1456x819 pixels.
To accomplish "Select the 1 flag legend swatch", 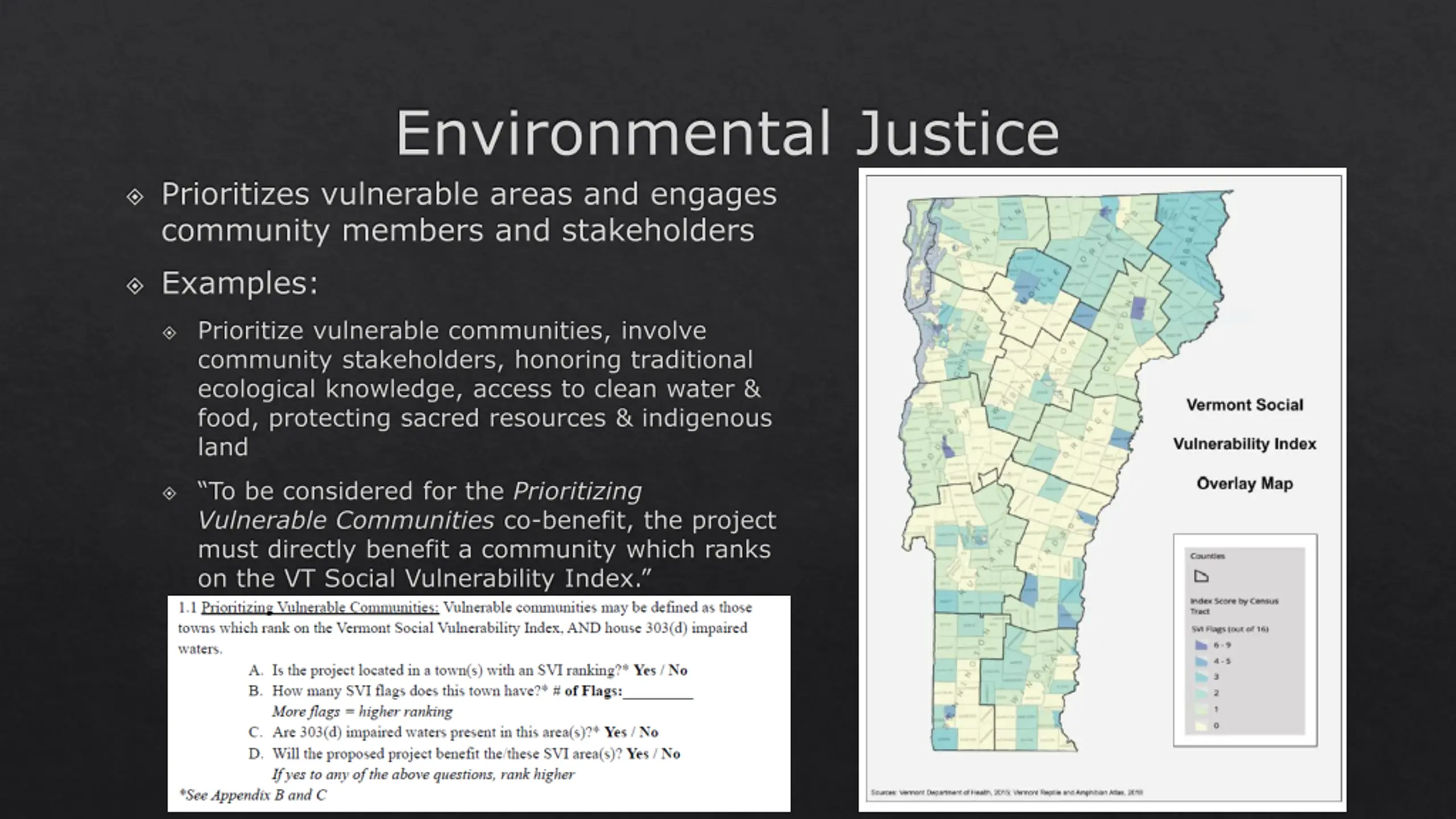I will coord(1201,709).
